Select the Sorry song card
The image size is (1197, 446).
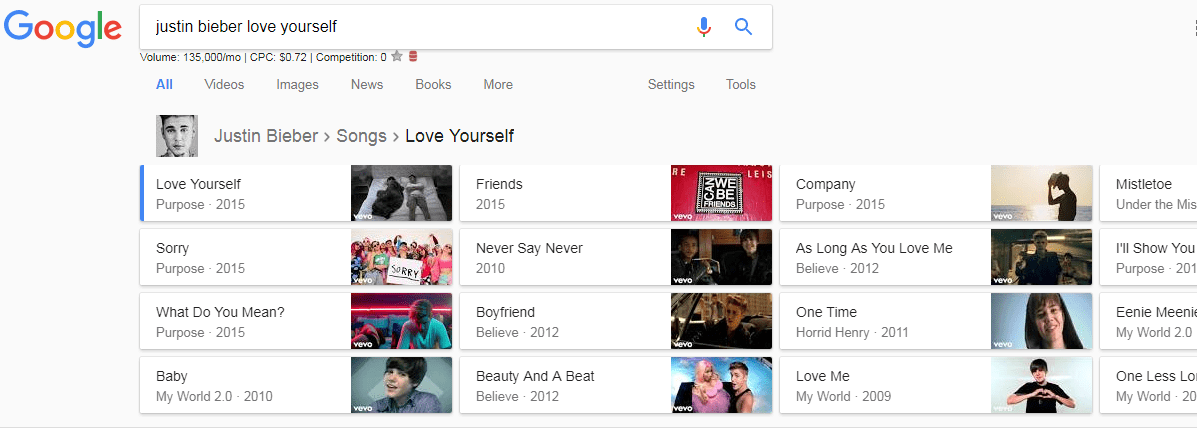pyautogui.click(x=245, y=257)
